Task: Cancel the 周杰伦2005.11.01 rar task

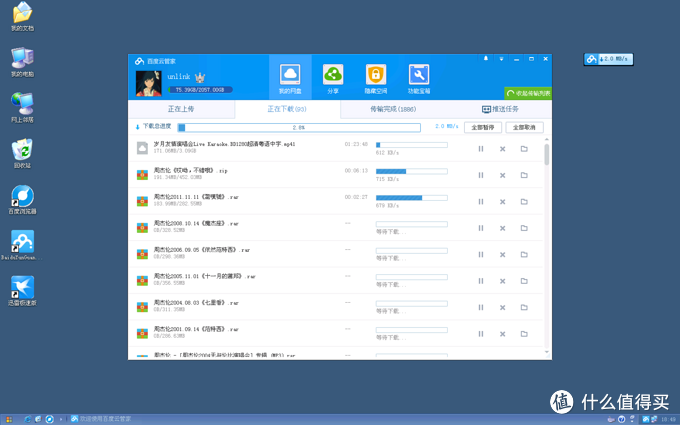Action: (x=502, y=281)
